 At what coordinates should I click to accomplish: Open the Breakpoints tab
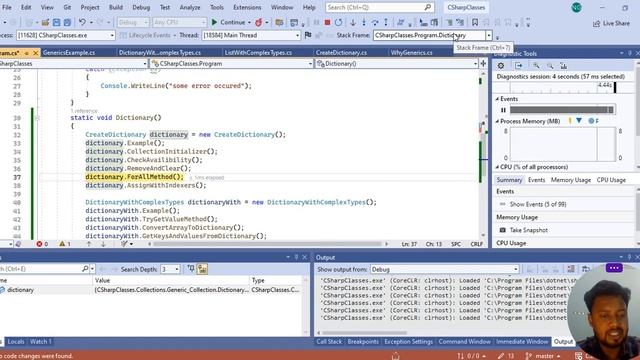click(363, 342)
